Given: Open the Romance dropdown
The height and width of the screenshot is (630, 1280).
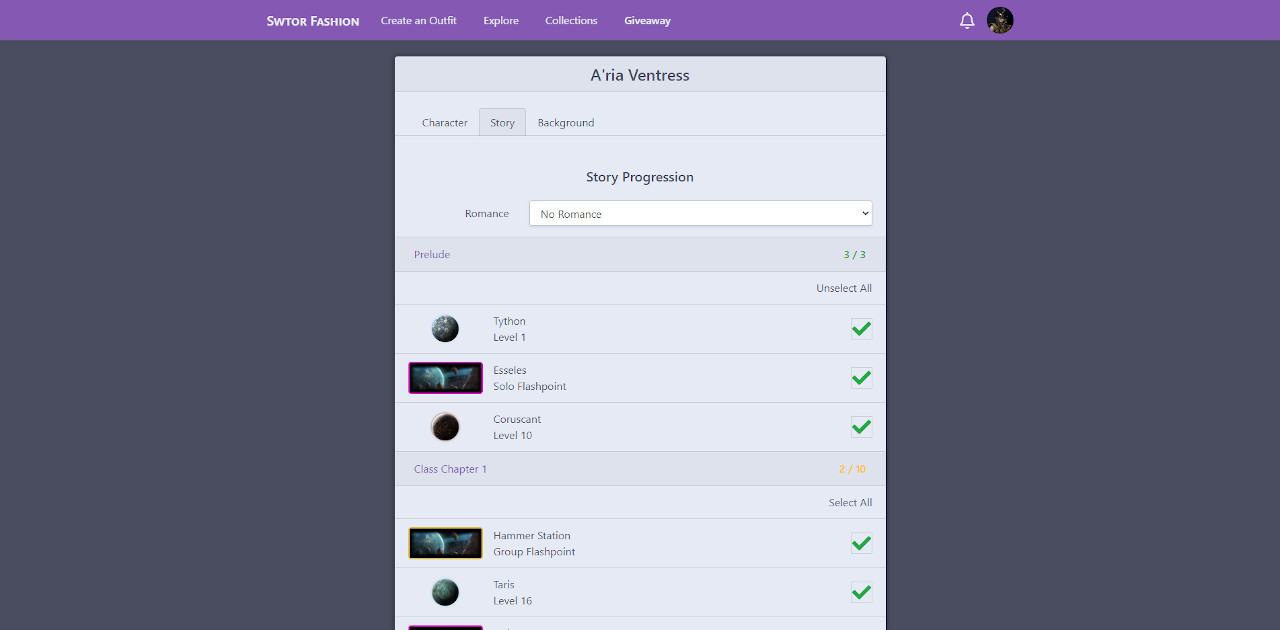Looking at the screenshot, I should click(700, 213).
